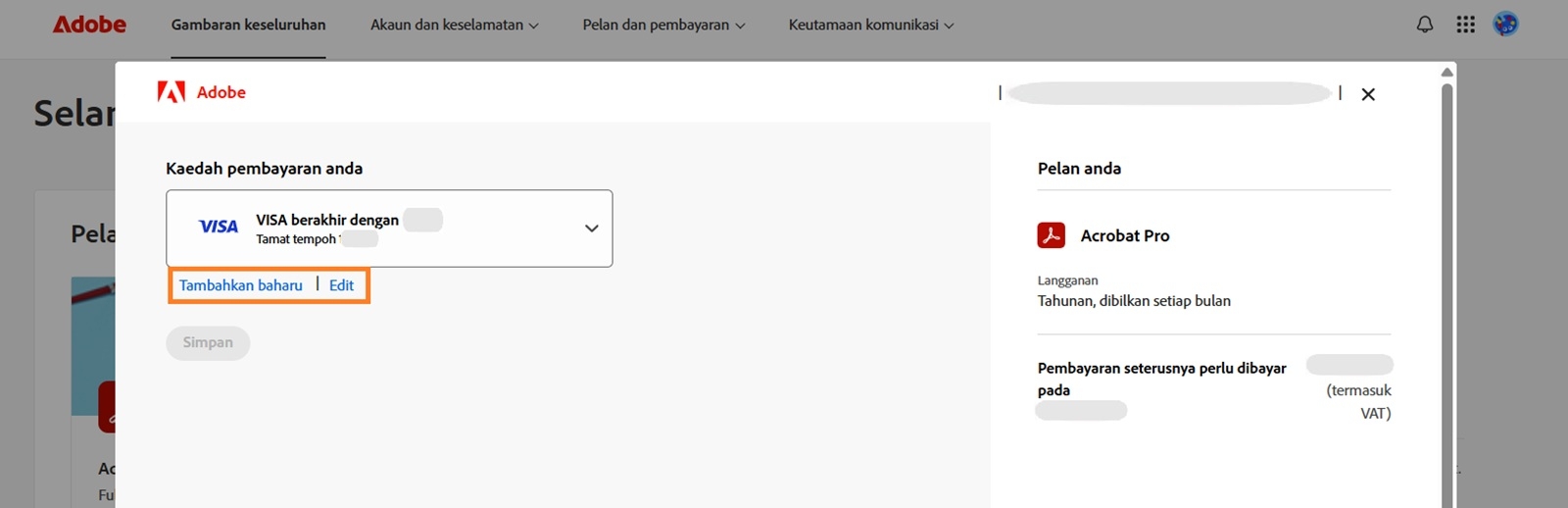Select the Gambaran keseluruhan tab
Viewport: 1568px width, 508px height.
click(248, 25)
